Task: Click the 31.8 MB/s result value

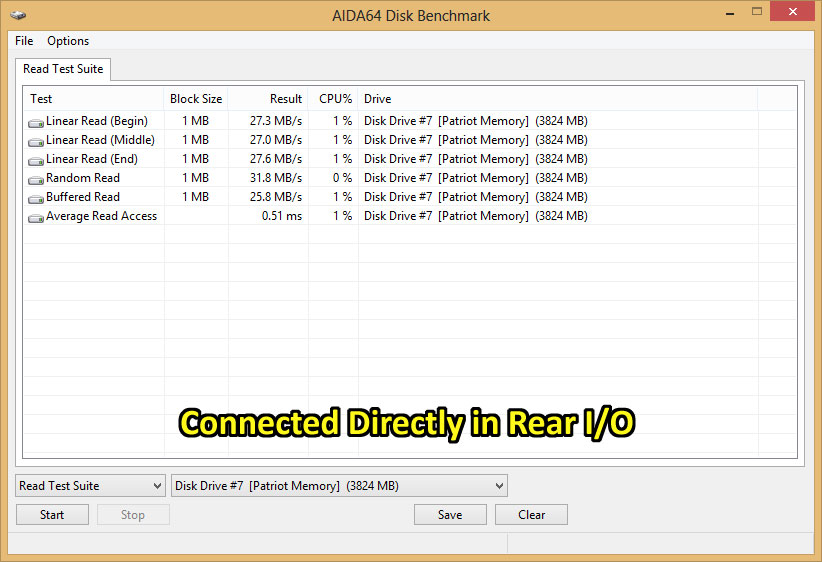Action: click(x=276, y=178)
